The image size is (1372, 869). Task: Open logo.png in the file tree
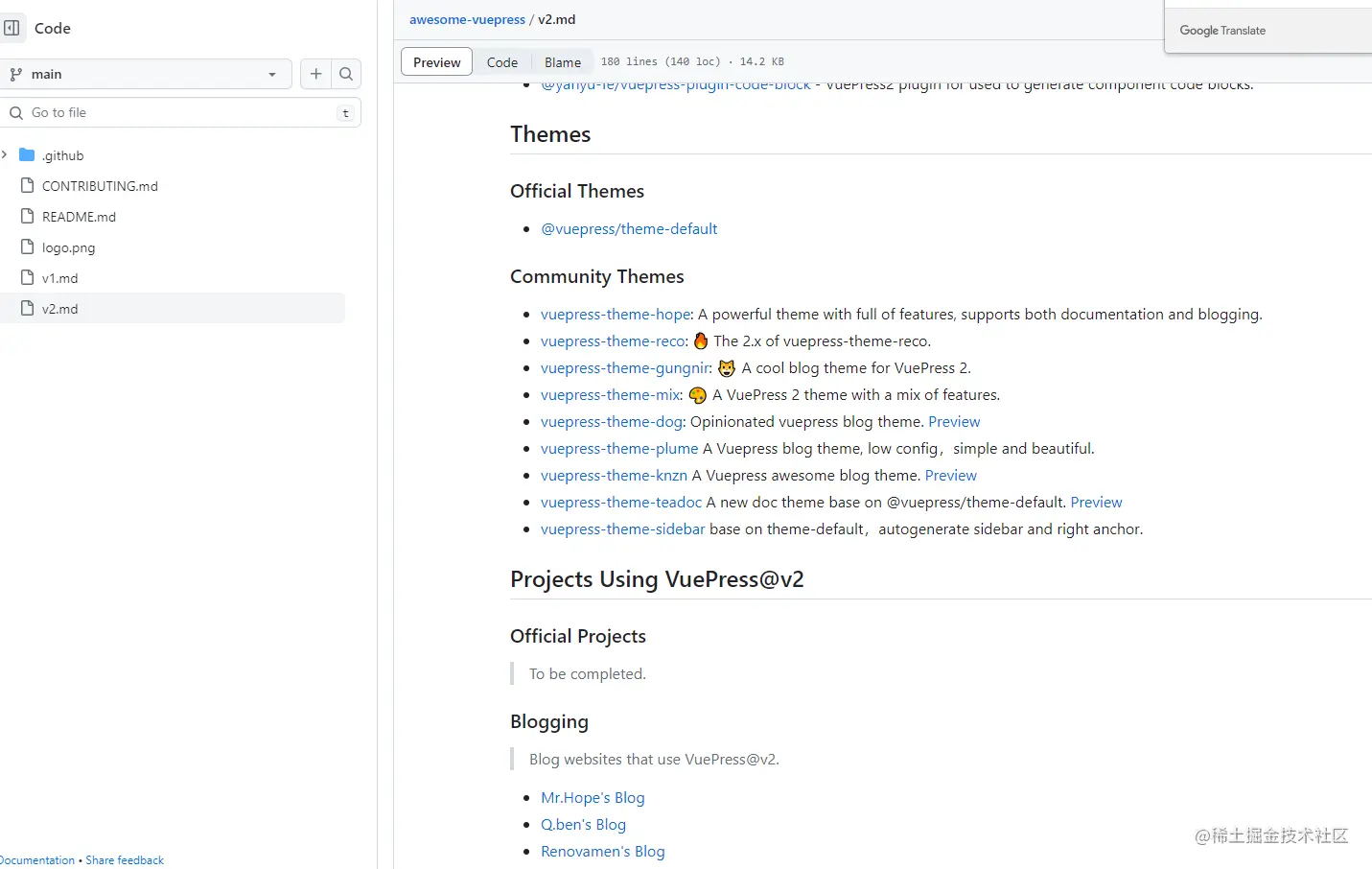click(68, 247)
